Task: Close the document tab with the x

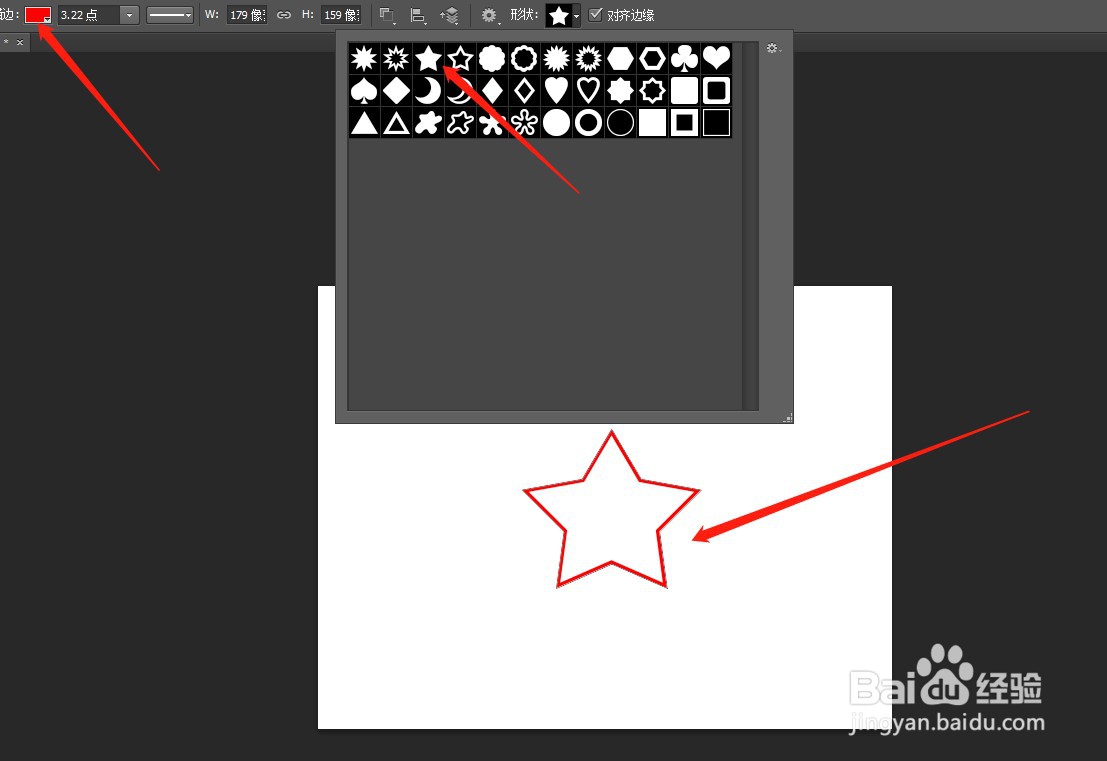Action: [20, 42]
